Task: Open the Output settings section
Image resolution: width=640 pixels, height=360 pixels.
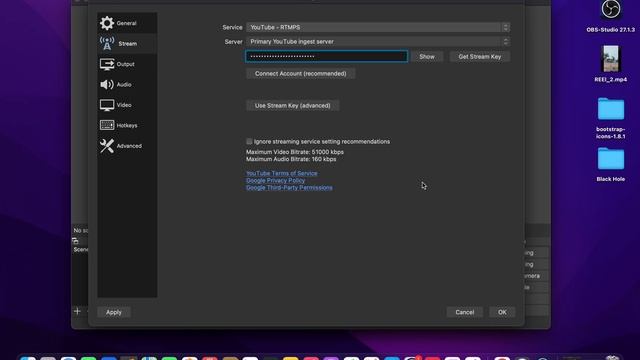Action: 127,64
